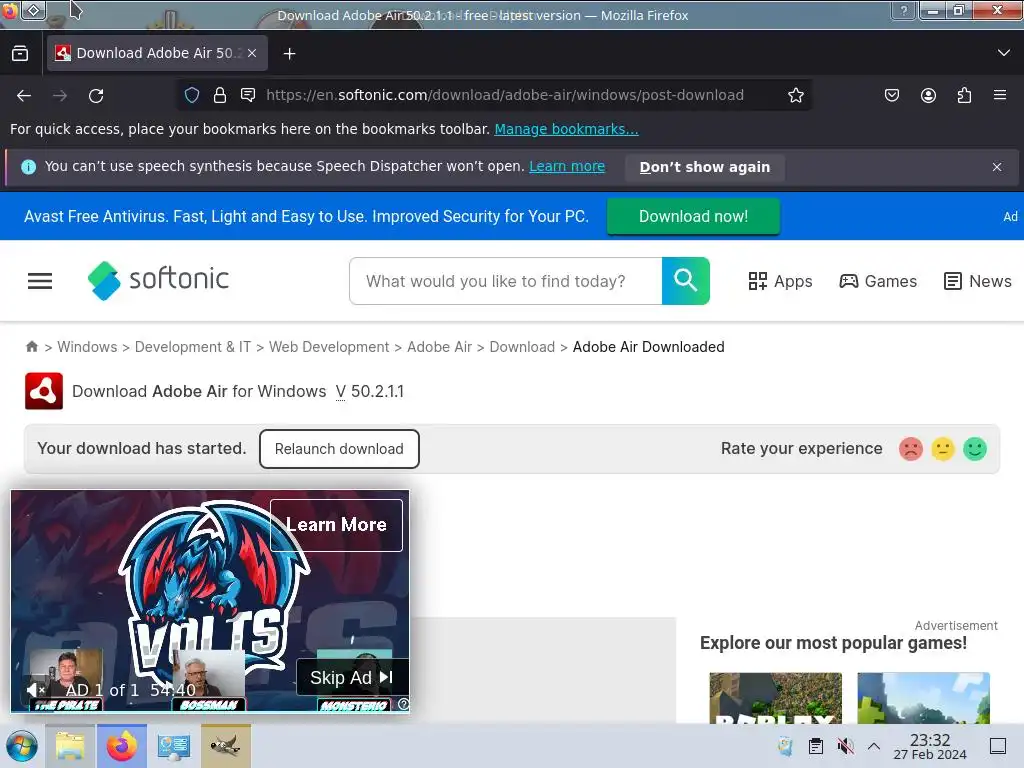This screenshot has width=1024, height=768.
Task: Open the tracking protection shield
Action: [x=192, y=95]
